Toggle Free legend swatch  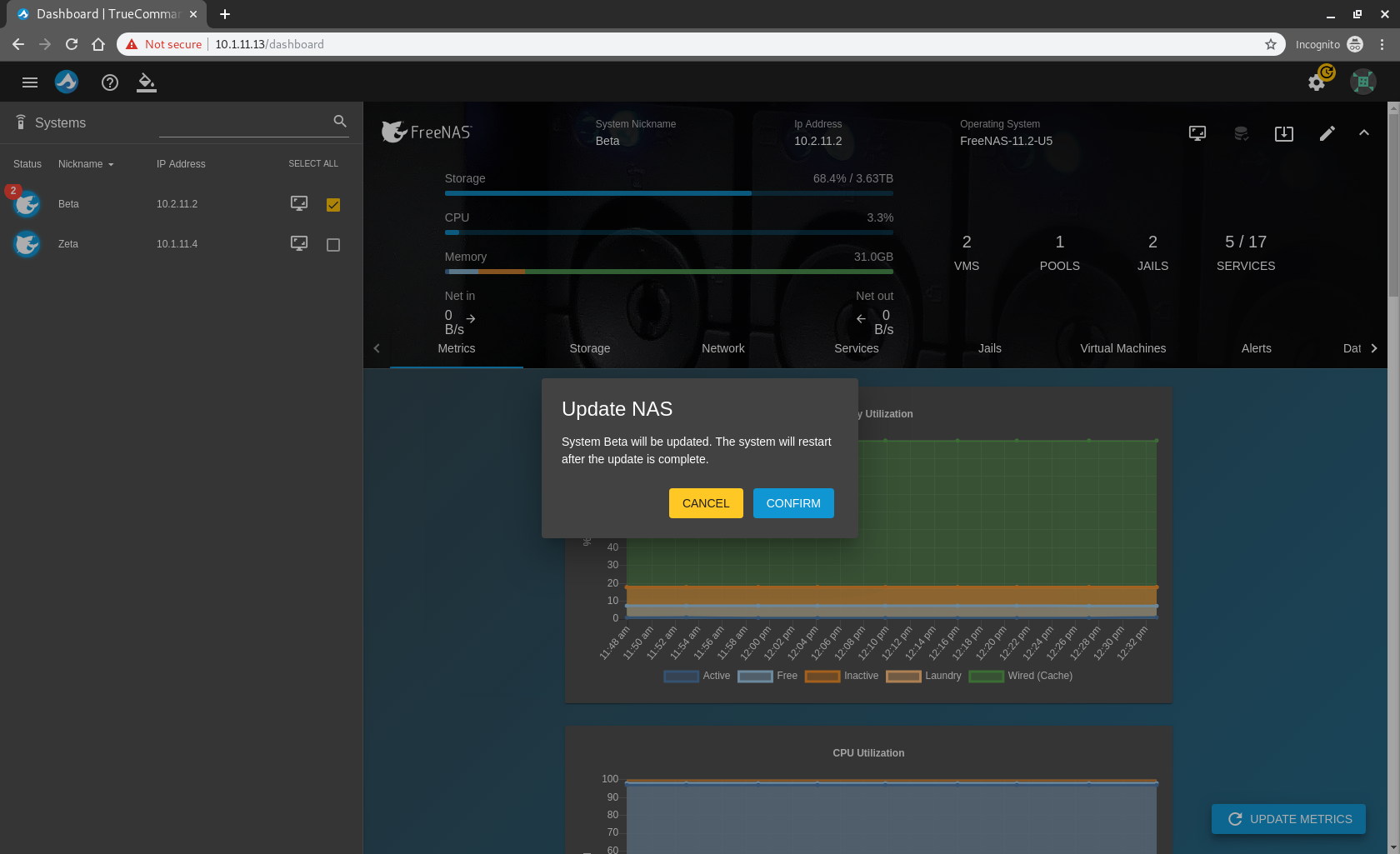tap(755, 676)
